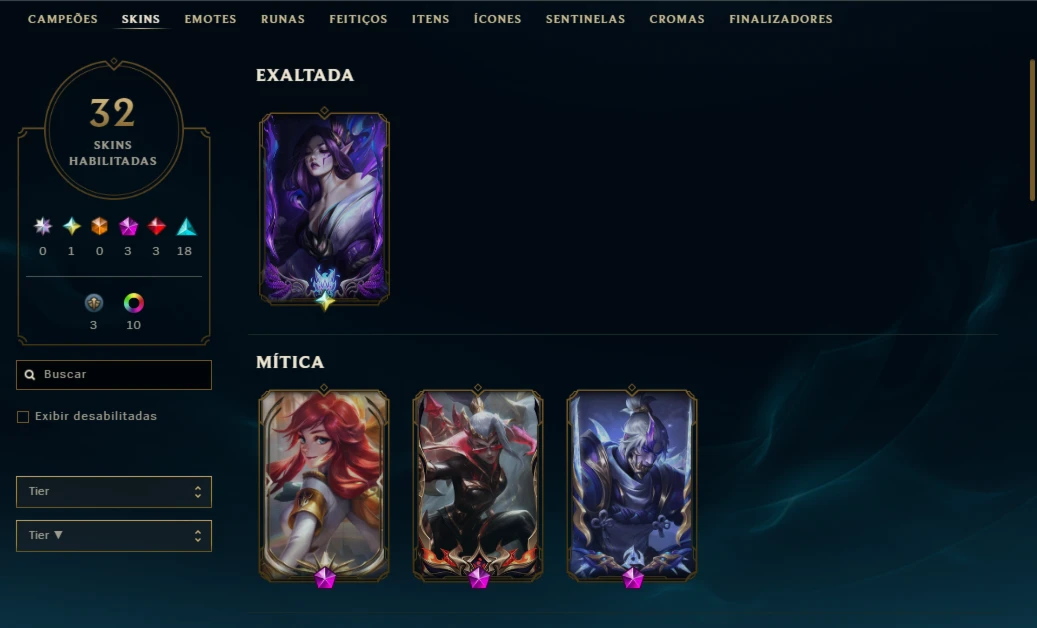Select the purple Exaltada skin card

point(324,208)
